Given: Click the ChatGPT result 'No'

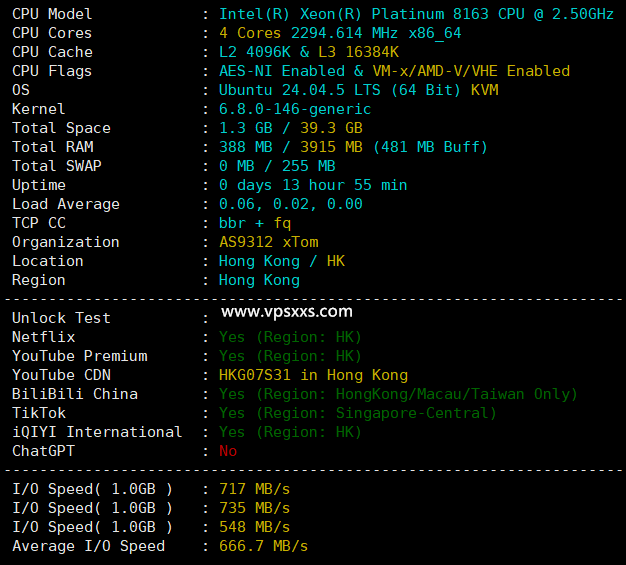Looking at the screenshot, I should tap(228, 451).
